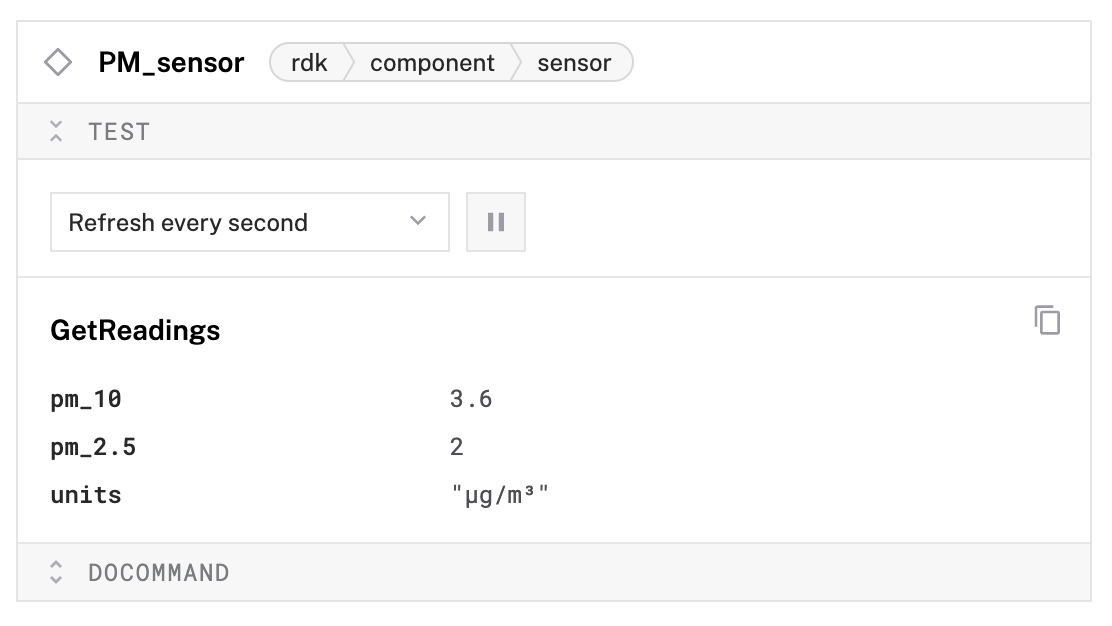The height and width of the screenshot is (626, 1112).
Task: Click the units value µg/m³
Action: pos(500,495)
